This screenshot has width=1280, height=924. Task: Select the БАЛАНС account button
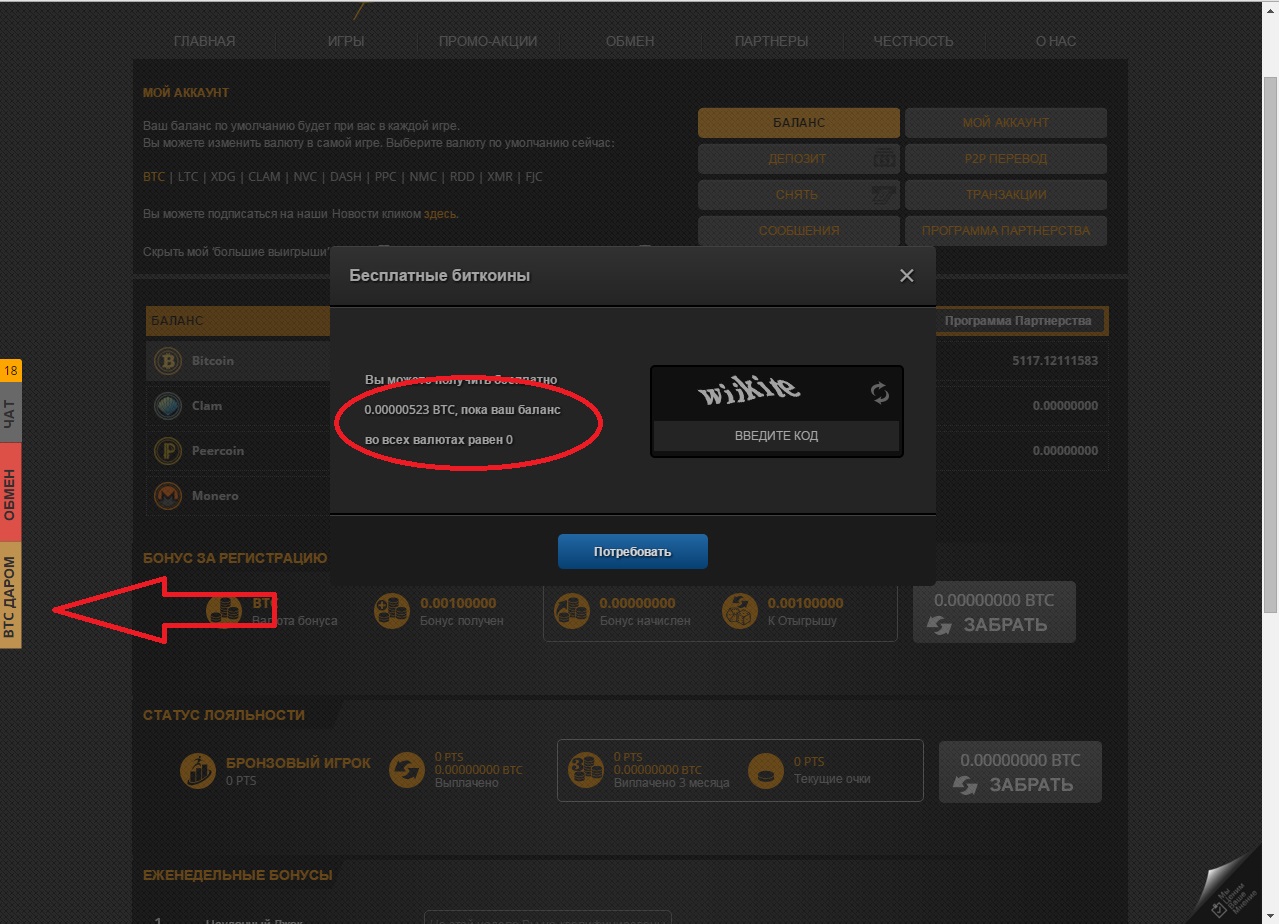(799, 123)
